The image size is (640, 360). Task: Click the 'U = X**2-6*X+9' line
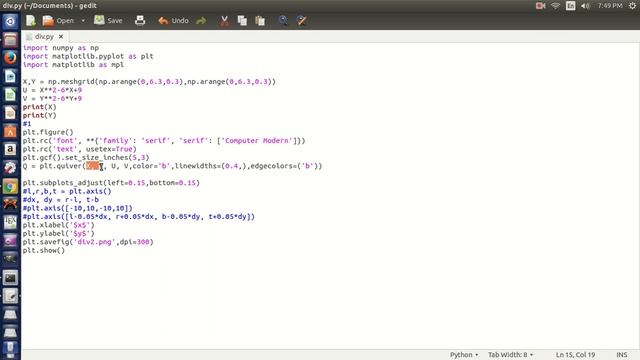52,90
